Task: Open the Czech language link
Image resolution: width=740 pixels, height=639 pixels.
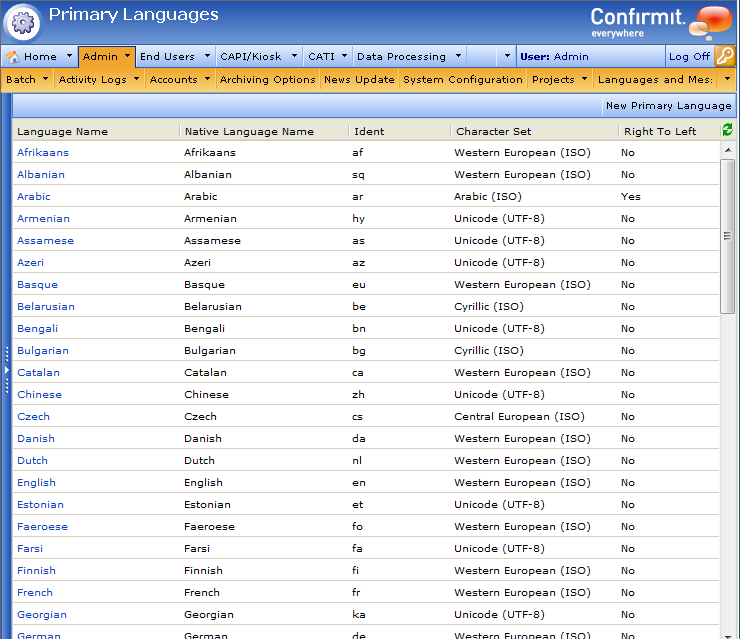Action: pos(33,416)
